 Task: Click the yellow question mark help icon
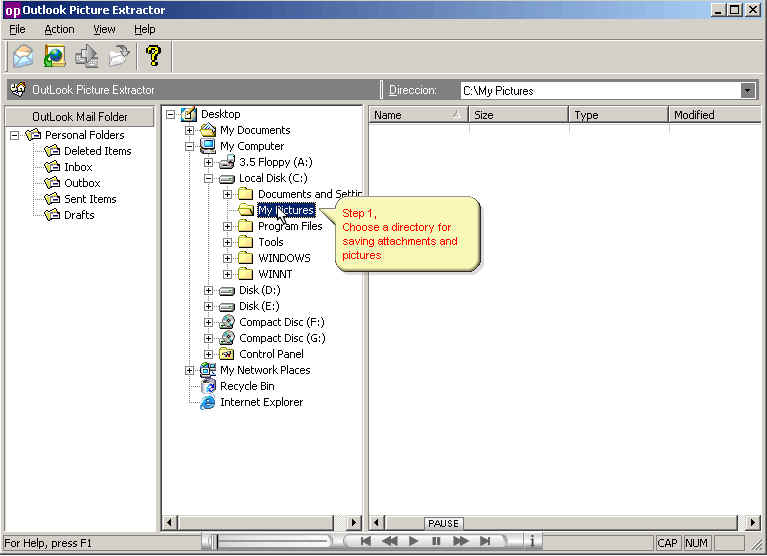[x=153, y=56]
